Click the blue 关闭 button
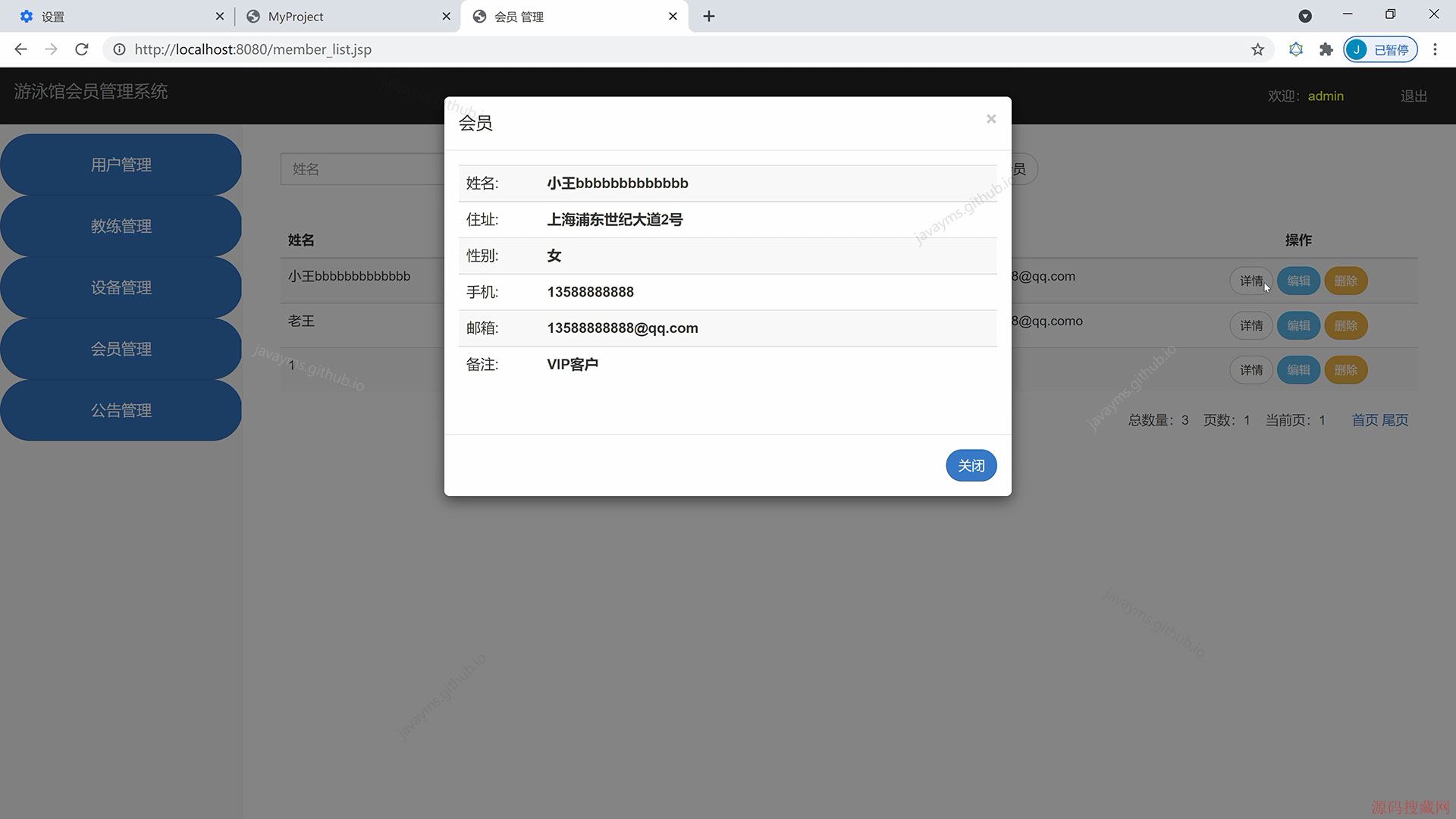 (x=971, y=466)
